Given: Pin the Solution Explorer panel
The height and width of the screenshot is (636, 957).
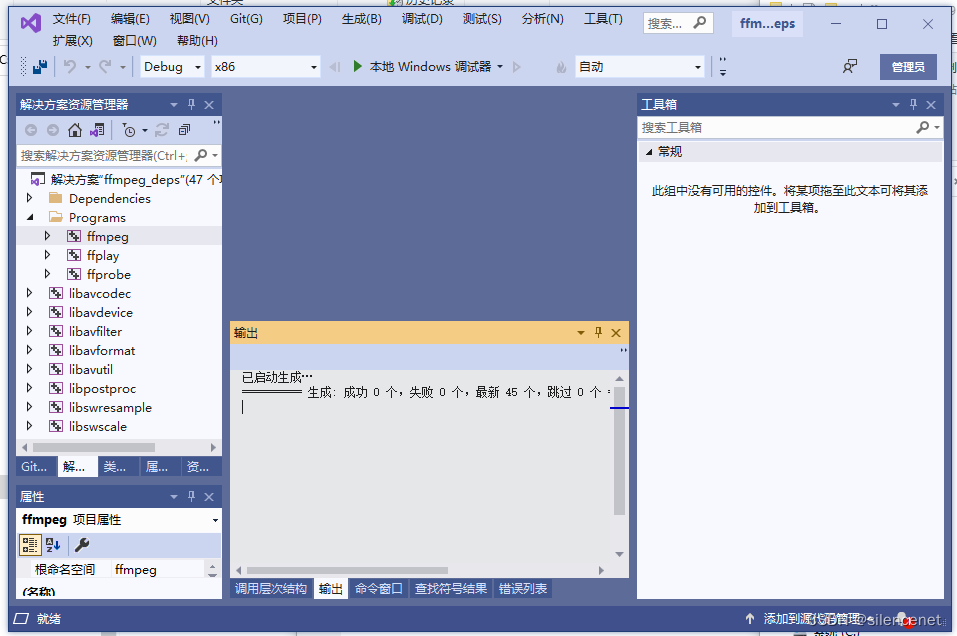Looking at the screenshot, I should click(x=191, y=104).
